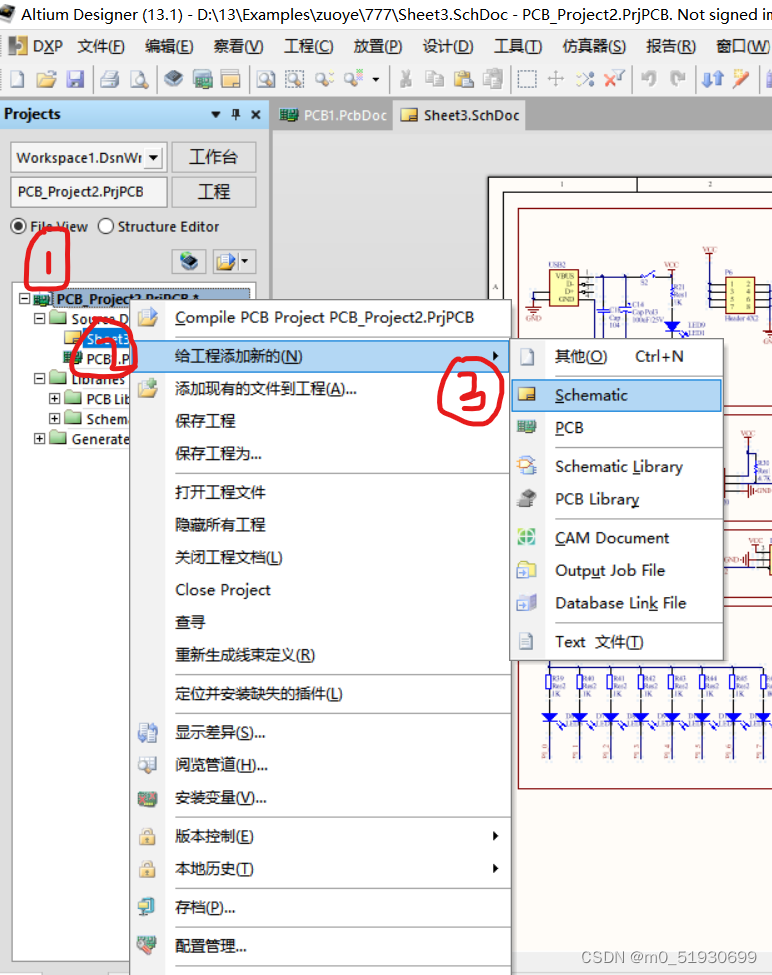Click the Up/Down Hierarchy arrows icon
The height and width of the screenshot is (975, 772).
[712, 79]
